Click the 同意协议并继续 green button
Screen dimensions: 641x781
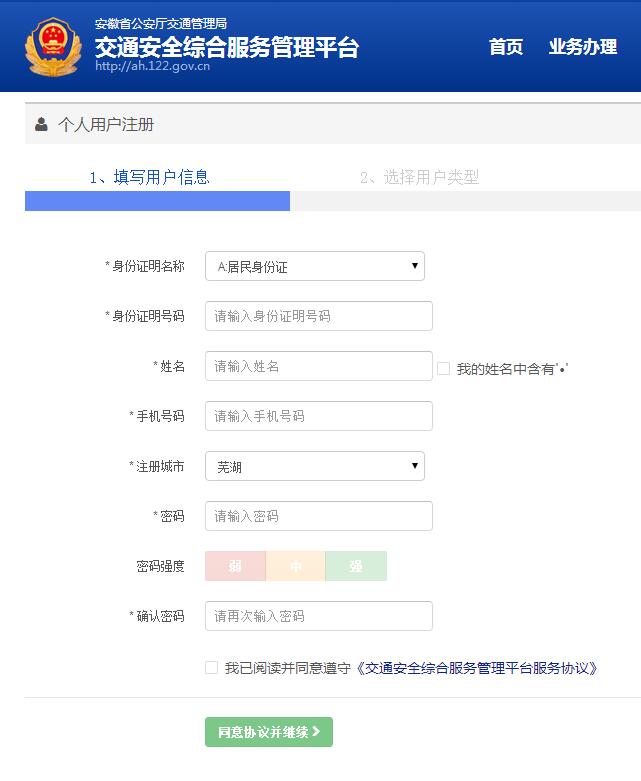269,732
